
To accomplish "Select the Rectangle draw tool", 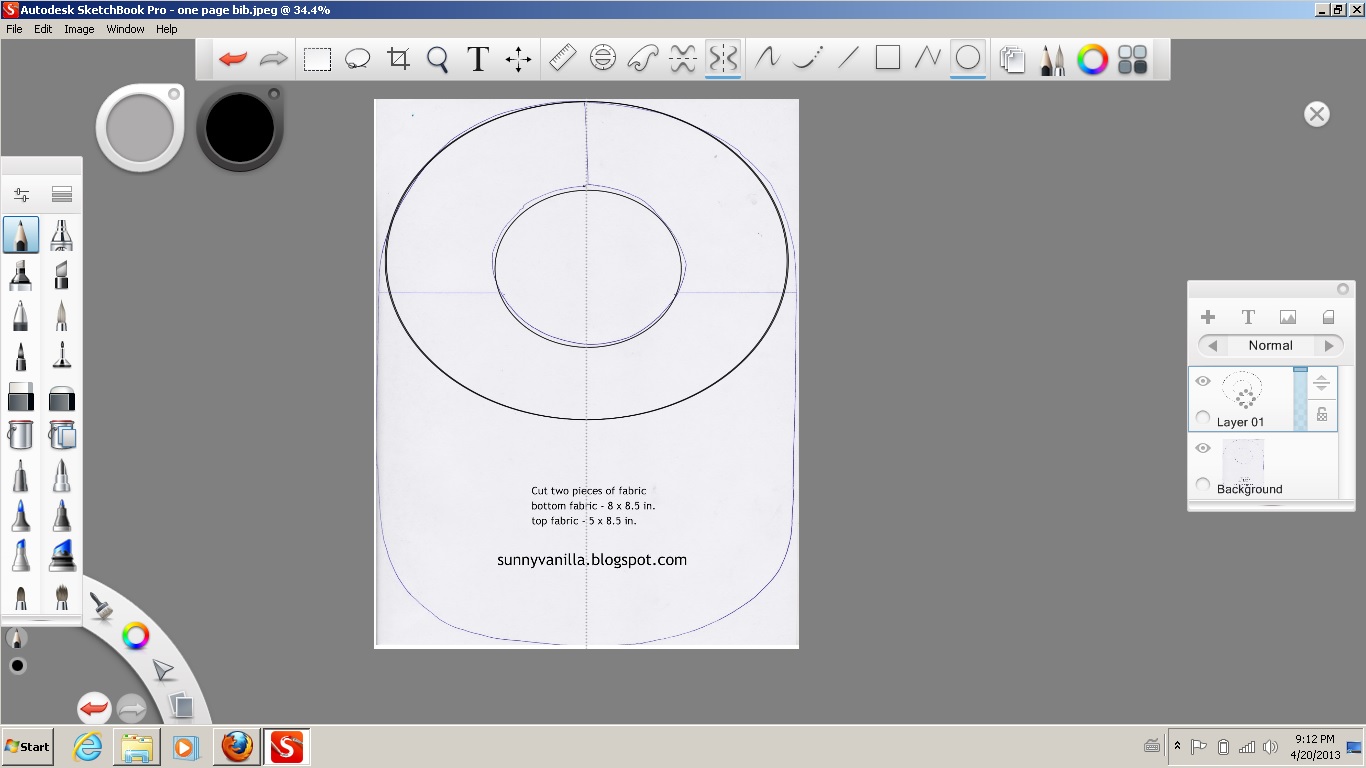I will [x=888, y=58].
